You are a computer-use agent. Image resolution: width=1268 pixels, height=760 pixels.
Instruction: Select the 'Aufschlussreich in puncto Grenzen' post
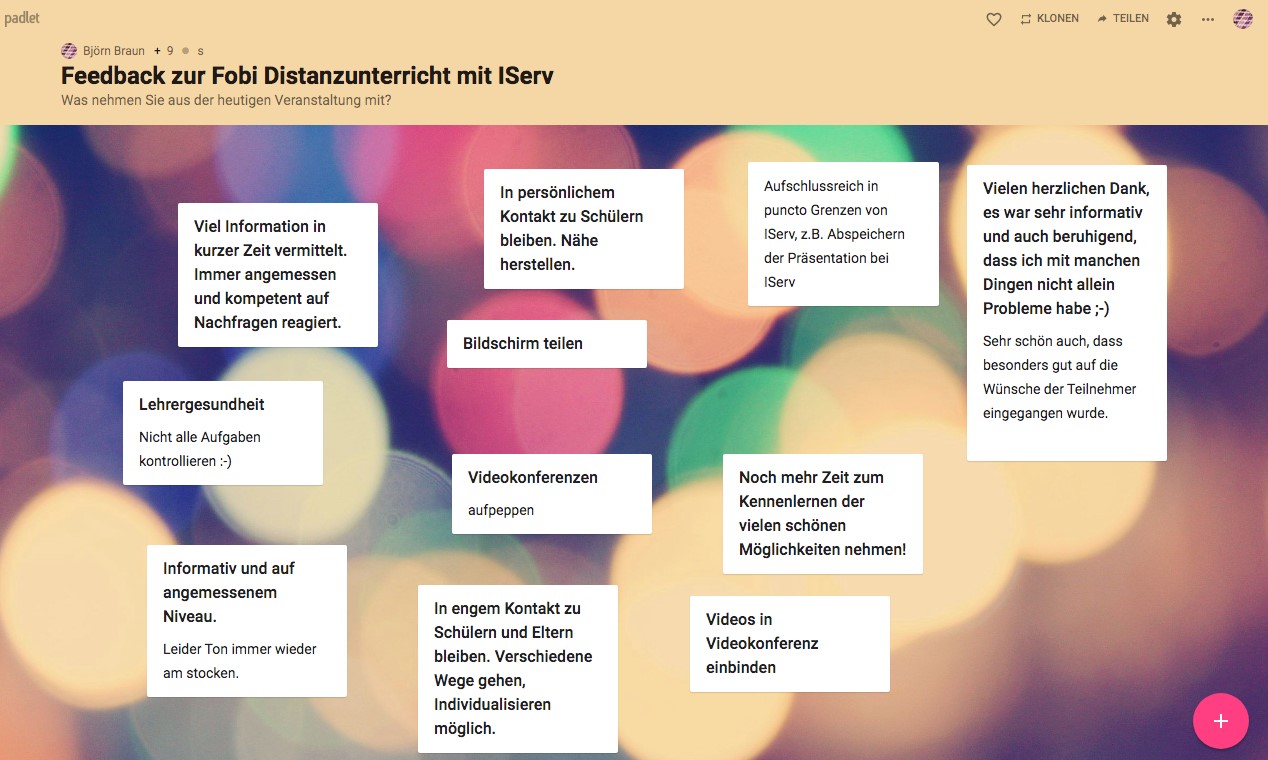[843, 234]
